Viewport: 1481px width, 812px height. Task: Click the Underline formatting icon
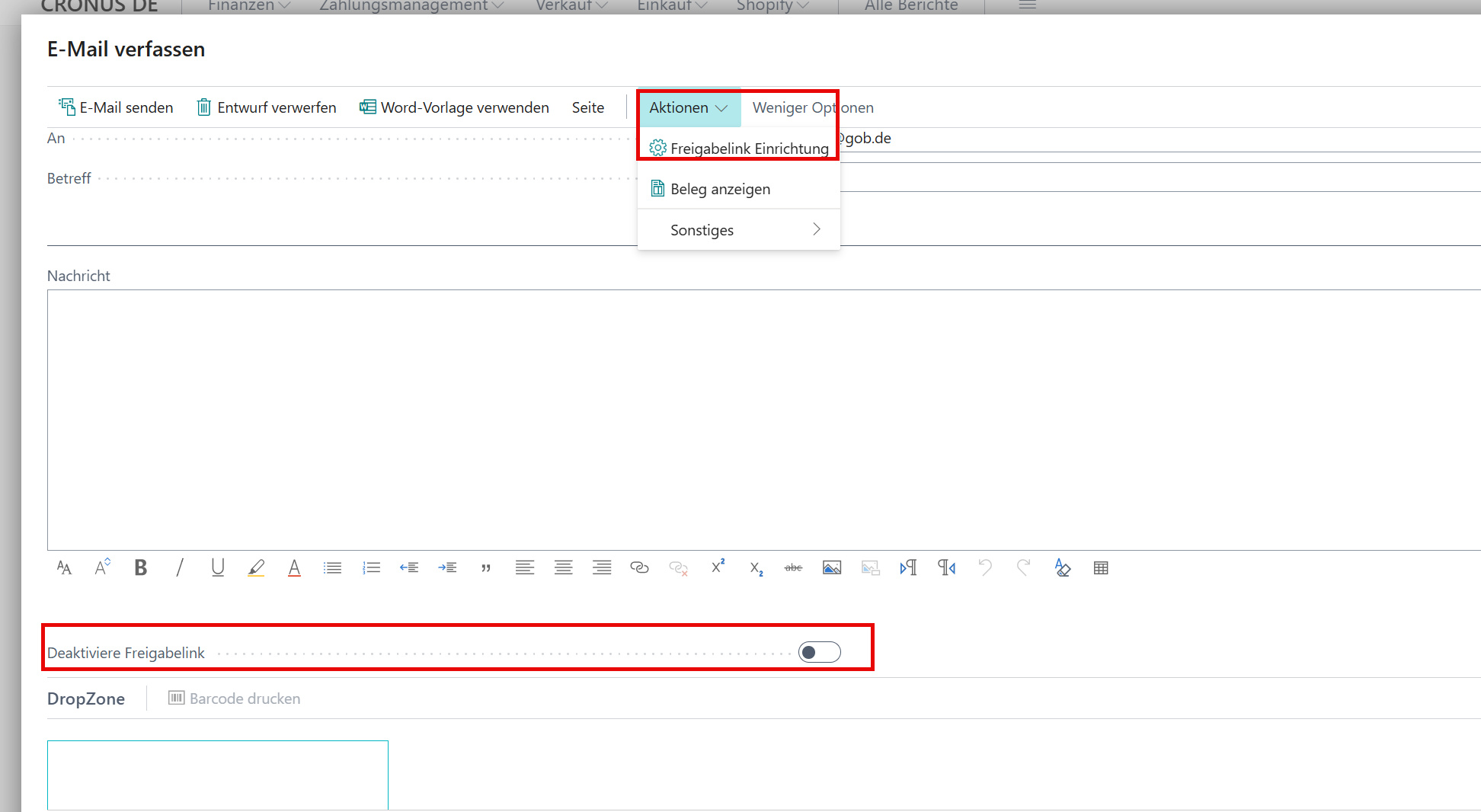coord(218,567)
